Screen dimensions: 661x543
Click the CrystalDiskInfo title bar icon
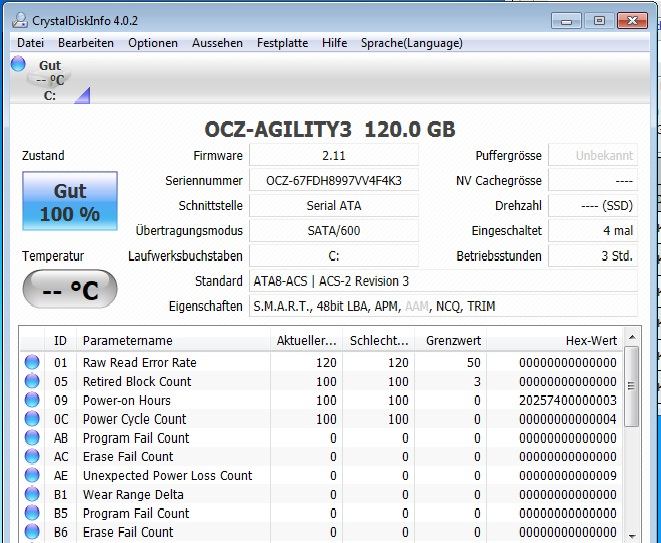[20, 20]
